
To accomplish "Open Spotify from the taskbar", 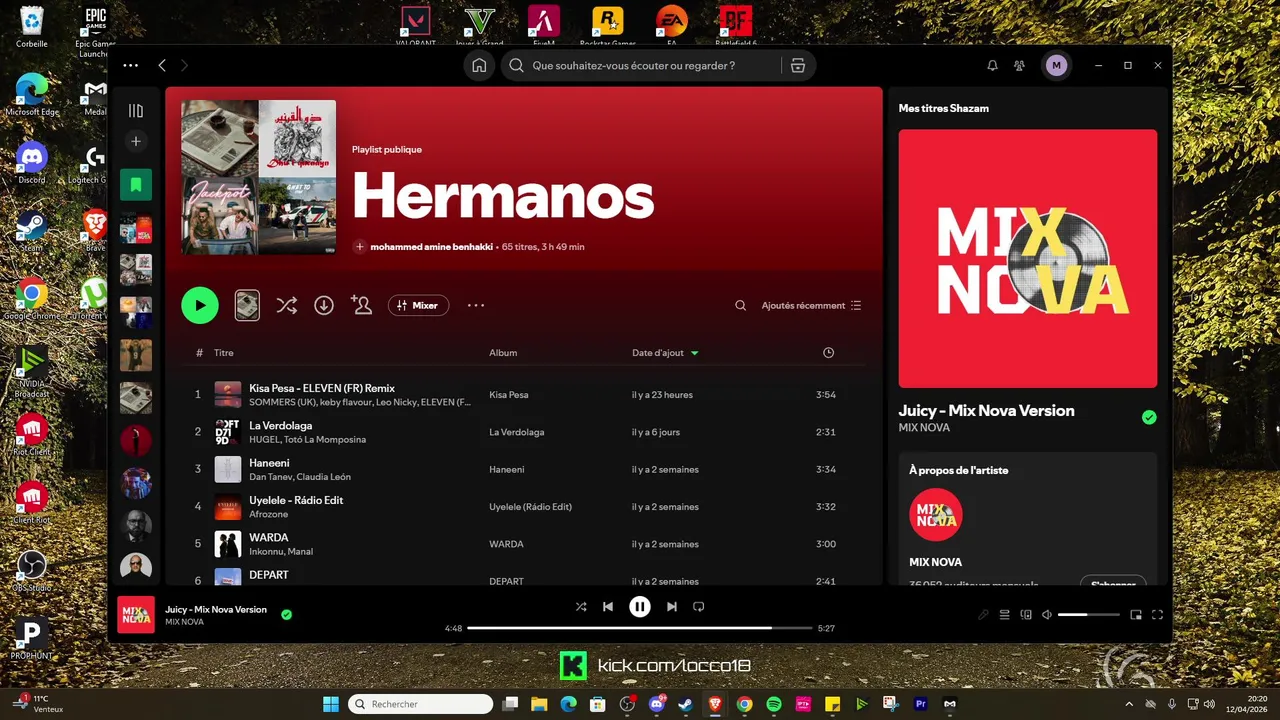I will [x=774, y=704].
